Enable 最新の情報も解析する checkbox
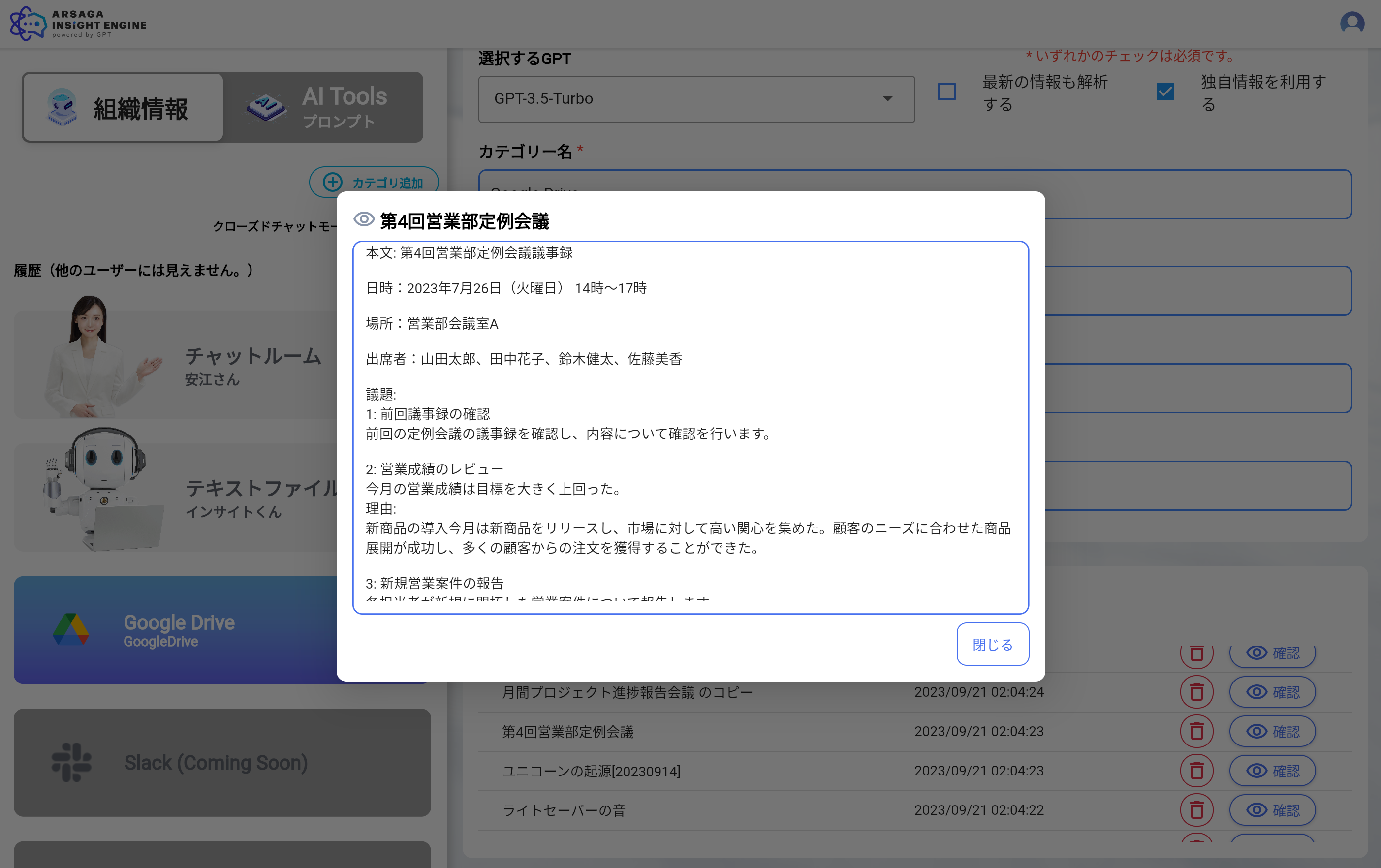 [x=946, y=92]
